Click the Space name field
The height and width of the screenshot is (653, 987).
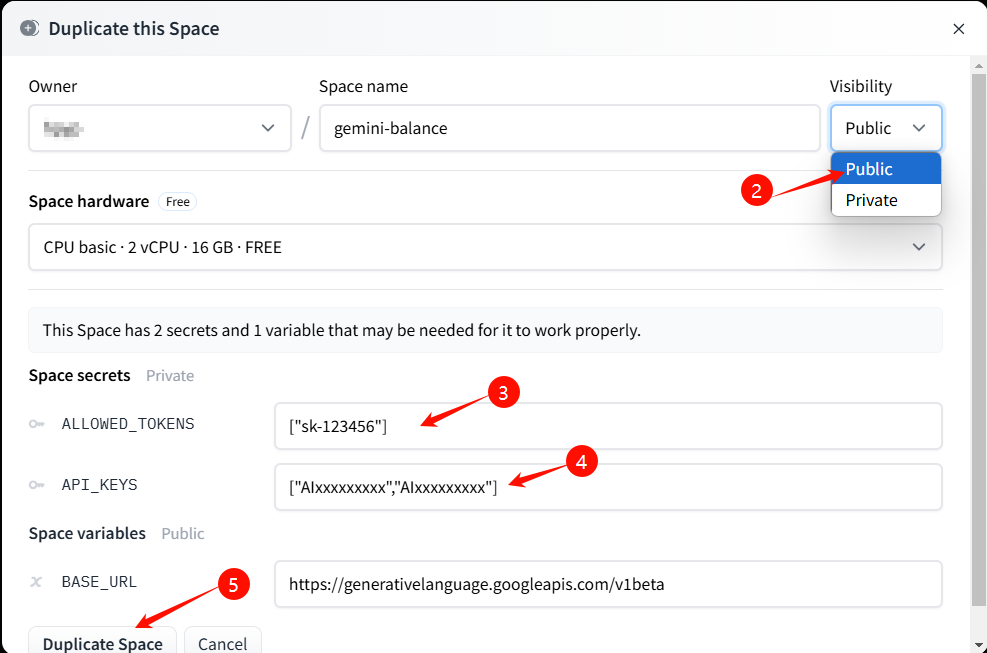pyautogui.click(x=569, y=128)
